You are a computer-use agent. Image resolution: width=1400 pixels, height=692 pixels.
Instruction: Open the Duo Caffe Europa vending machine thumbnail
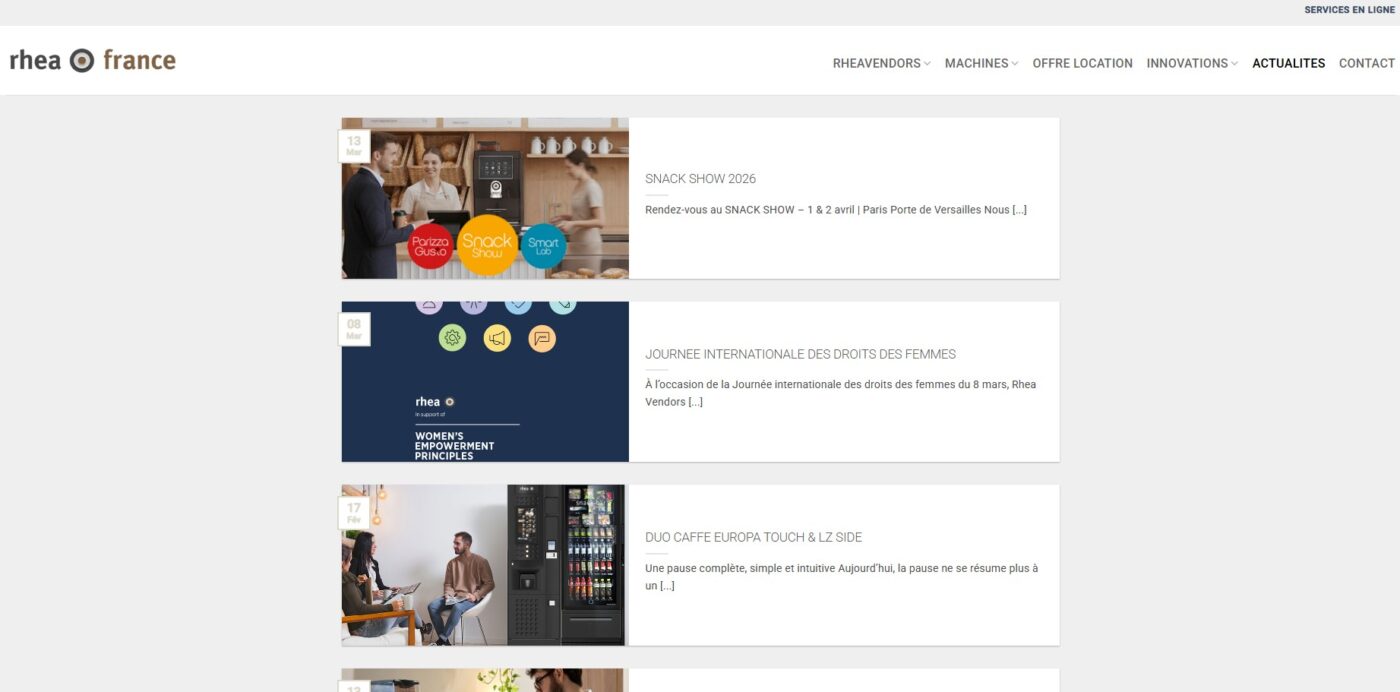tap(485, 565)
